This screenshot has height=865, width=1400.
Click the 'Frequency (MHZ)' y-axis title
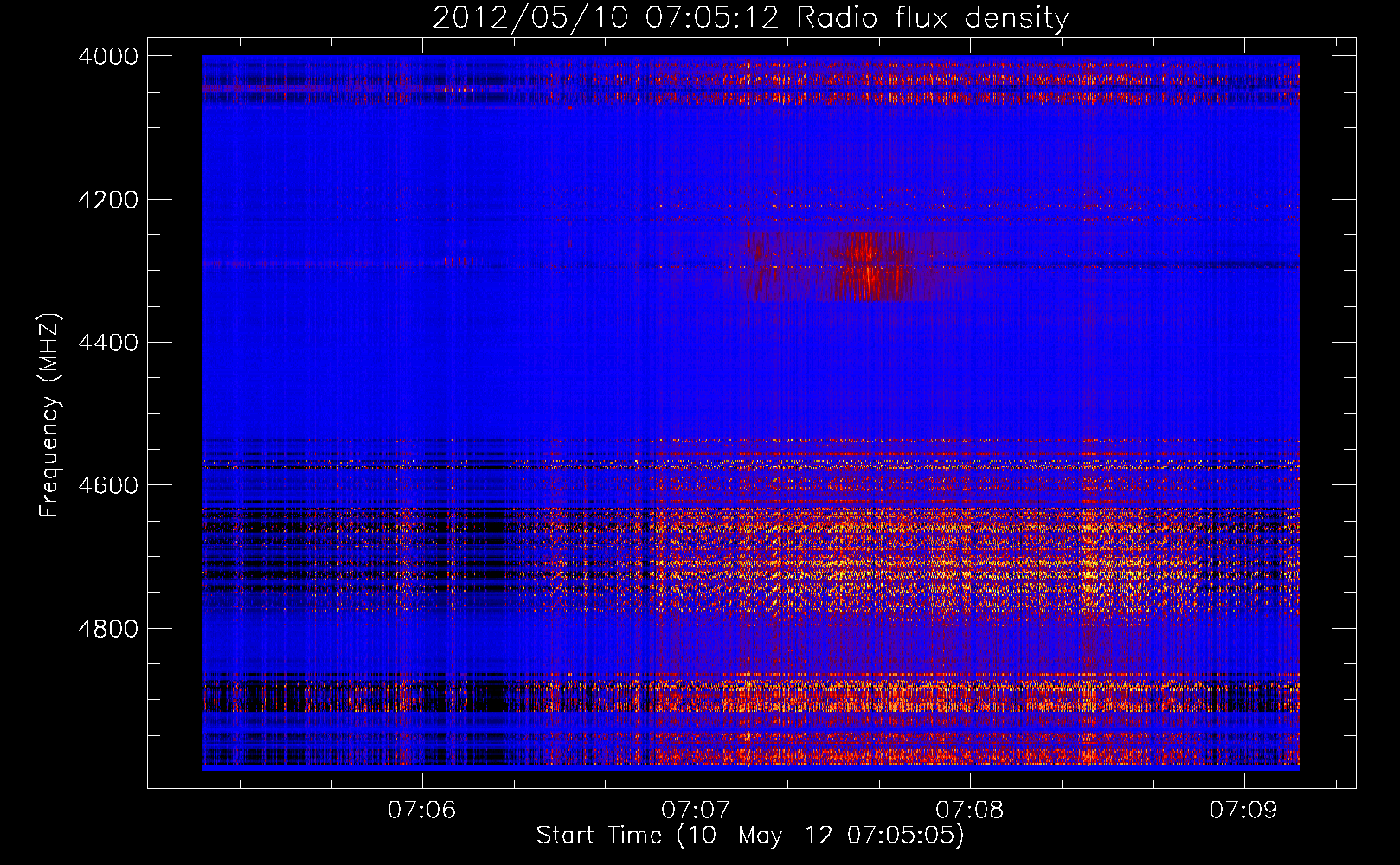[50, 415]
